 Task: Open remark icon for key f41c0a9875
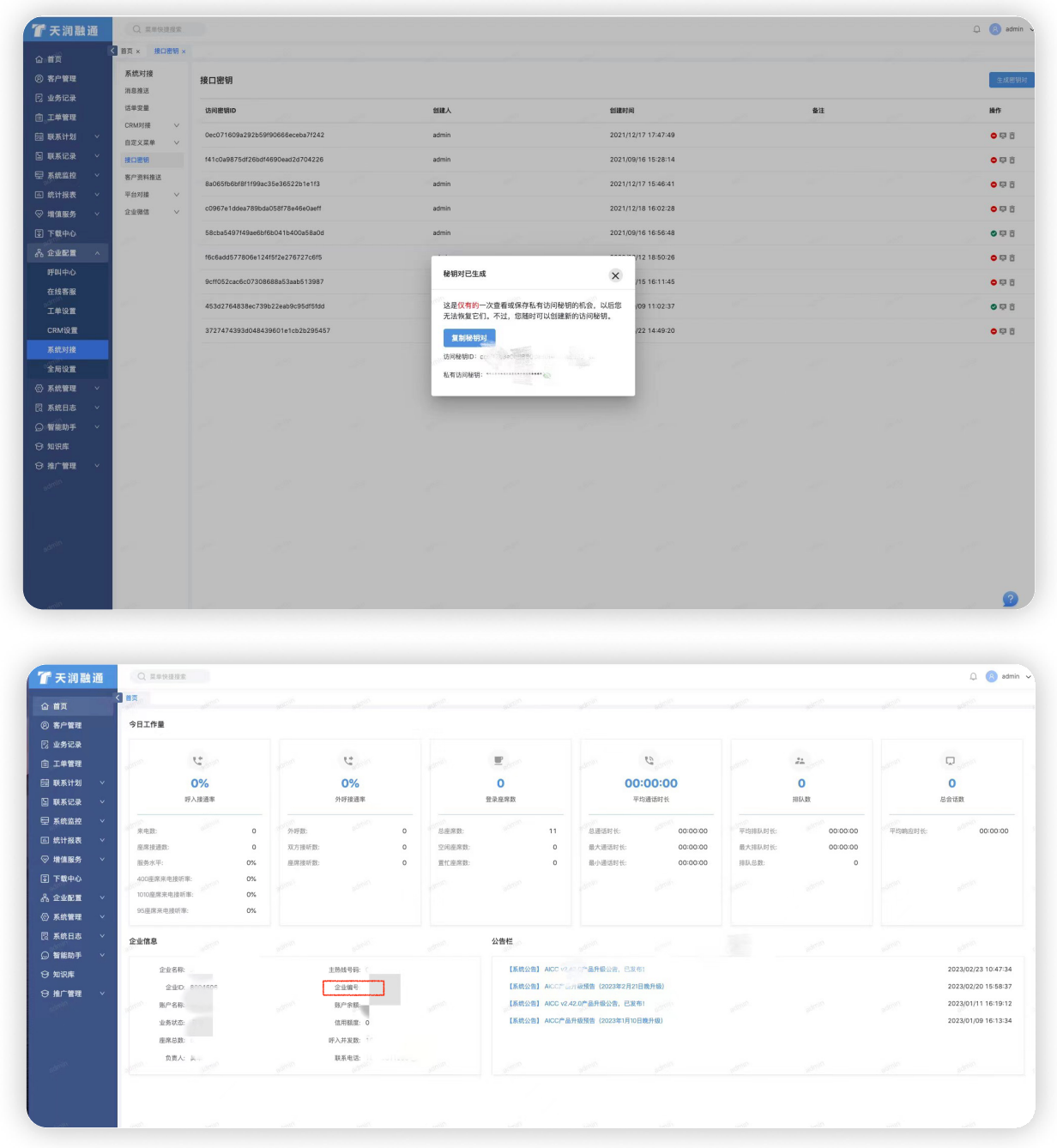click(1003, 160)
